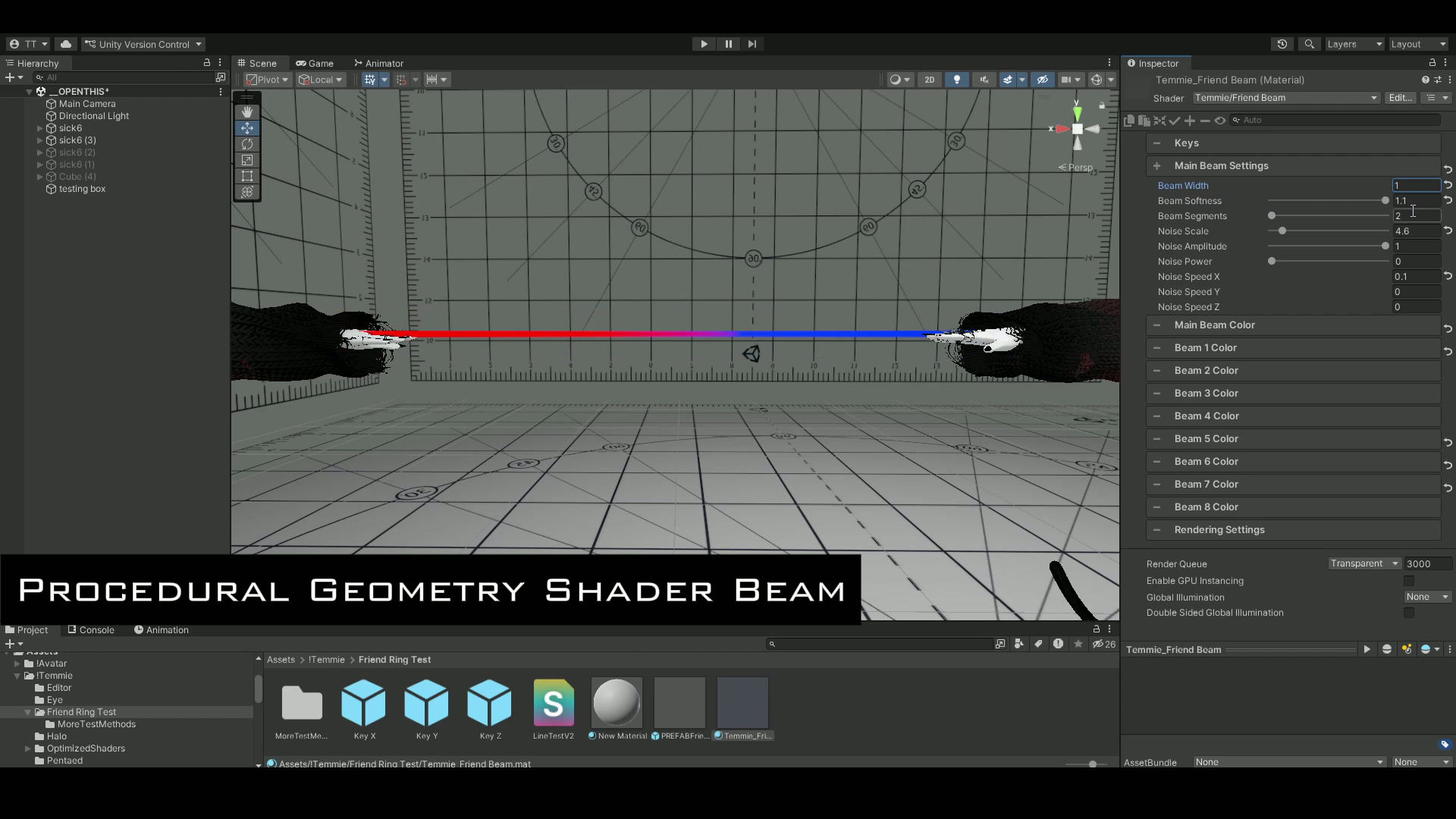Toggle Double Sided Global Illumination
This screenshot has height=819, width=1456.
[x=1410, y=613]
